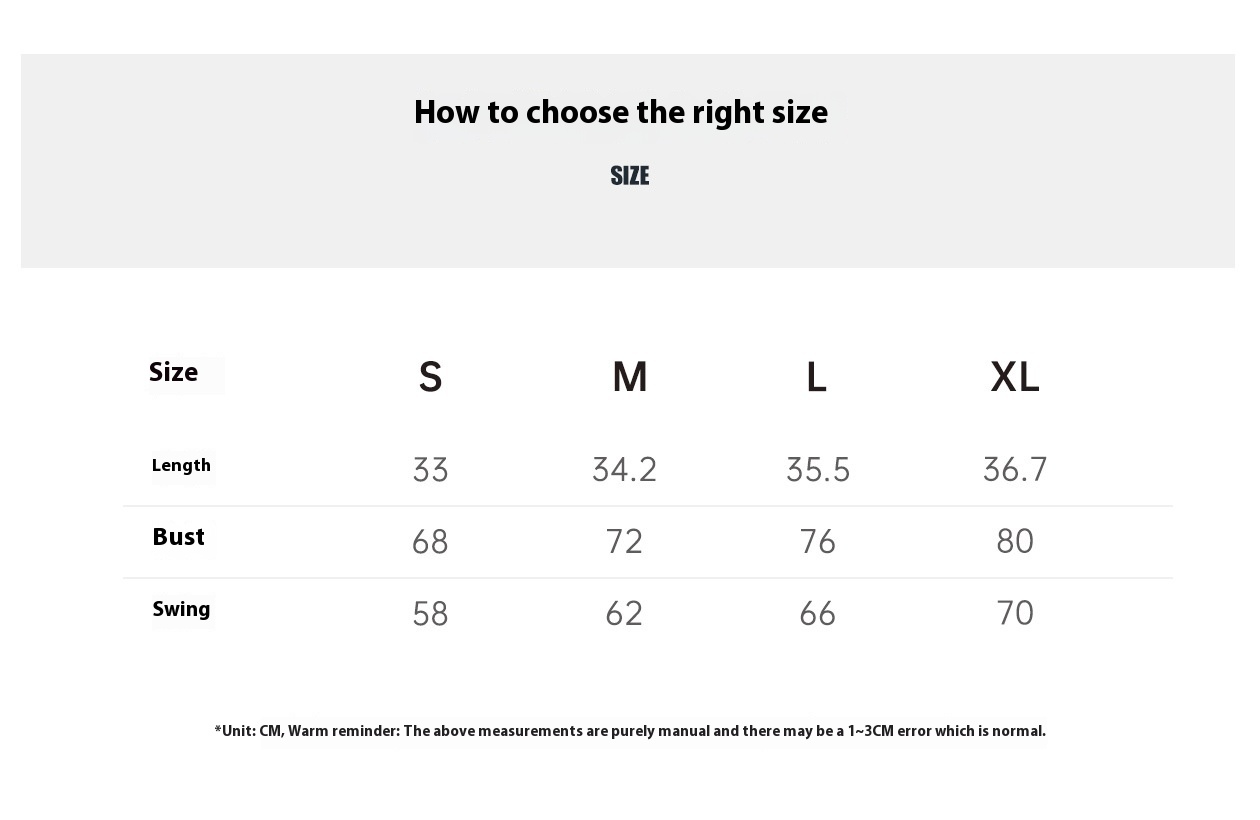Click the unit and warm reminder footnote
Image resolution: width=1260 pixels, height=820 pixels.
click(x=630, y=731)
